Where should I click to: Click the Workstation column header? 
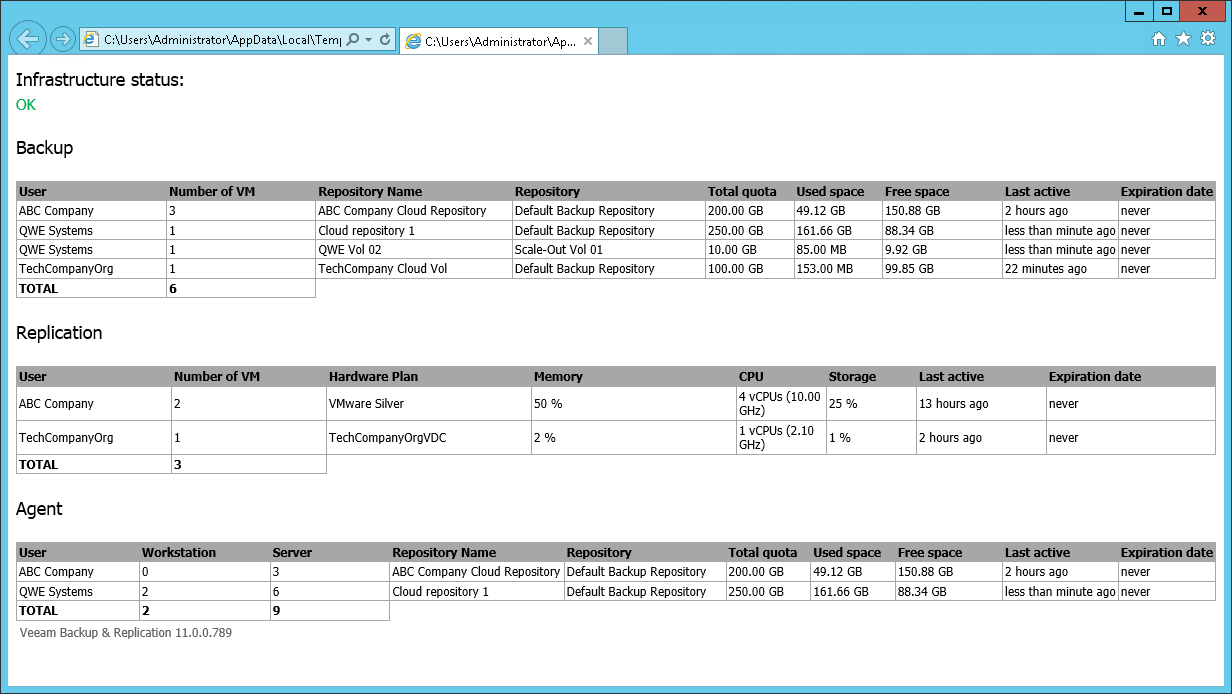point(179,553)
